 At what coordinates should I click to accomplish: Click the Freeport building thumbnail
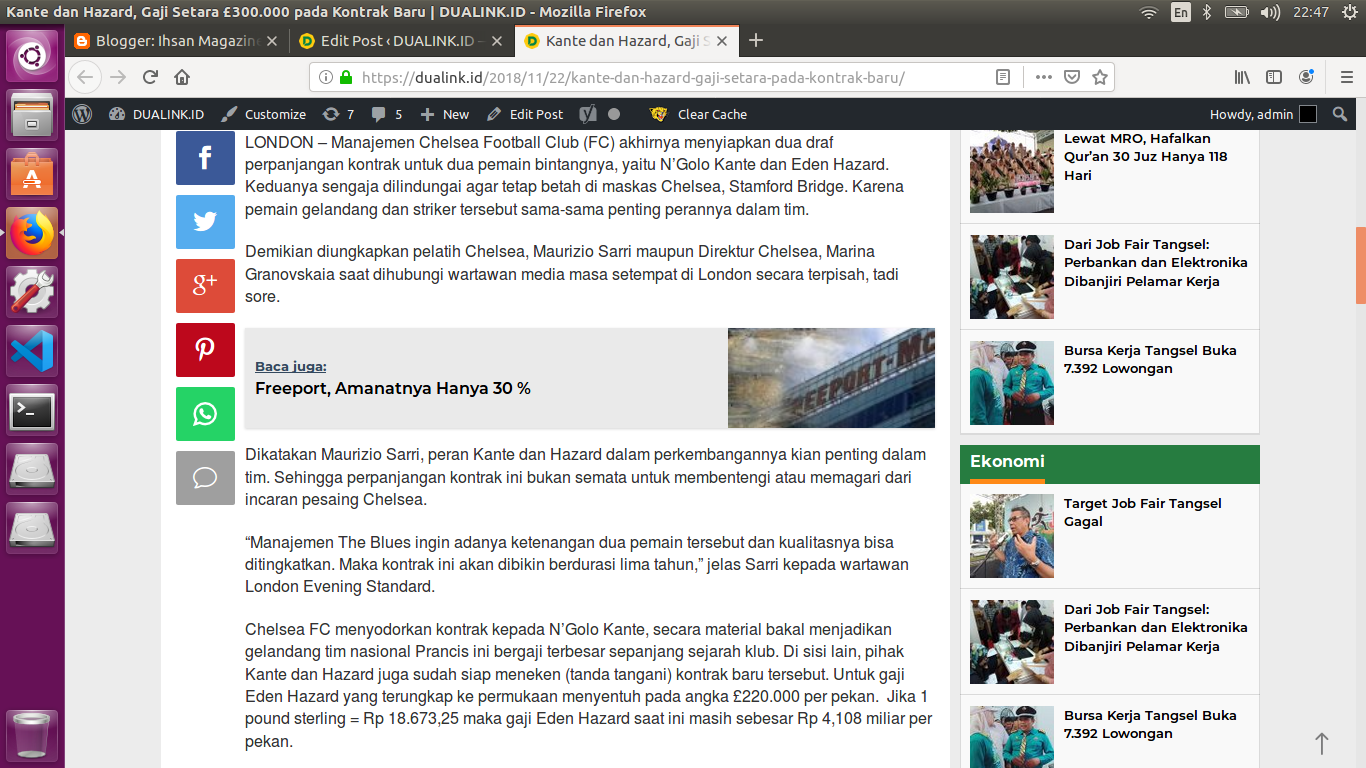[831, 378]
